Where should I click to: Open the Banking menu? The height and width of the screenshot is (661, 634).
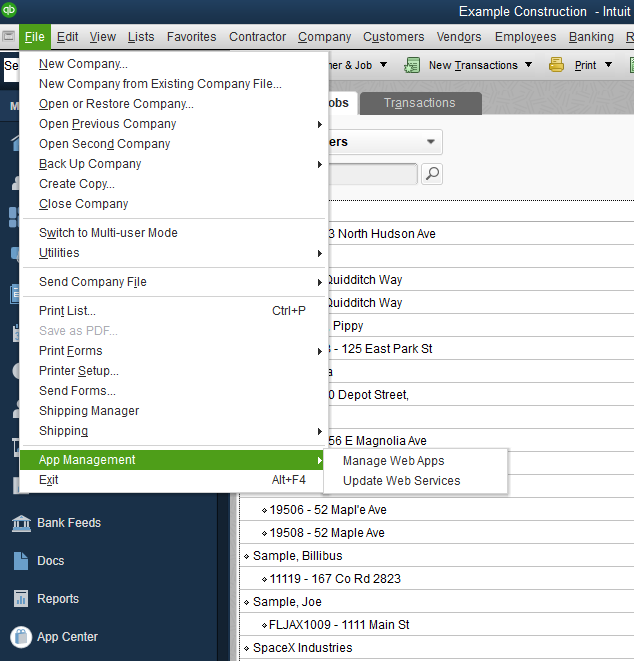(x=591, y=37)
